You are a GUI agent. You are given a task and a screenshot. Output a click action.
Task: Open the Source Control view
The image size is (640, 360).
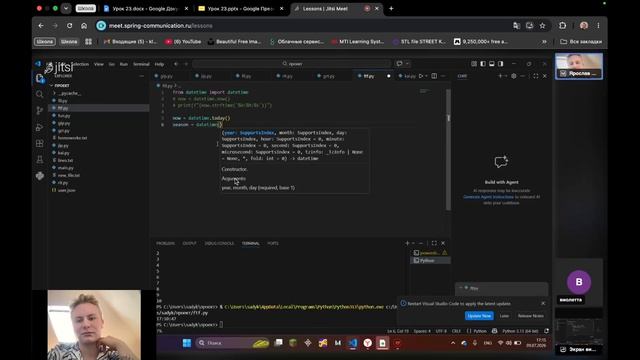coord(40,111)
